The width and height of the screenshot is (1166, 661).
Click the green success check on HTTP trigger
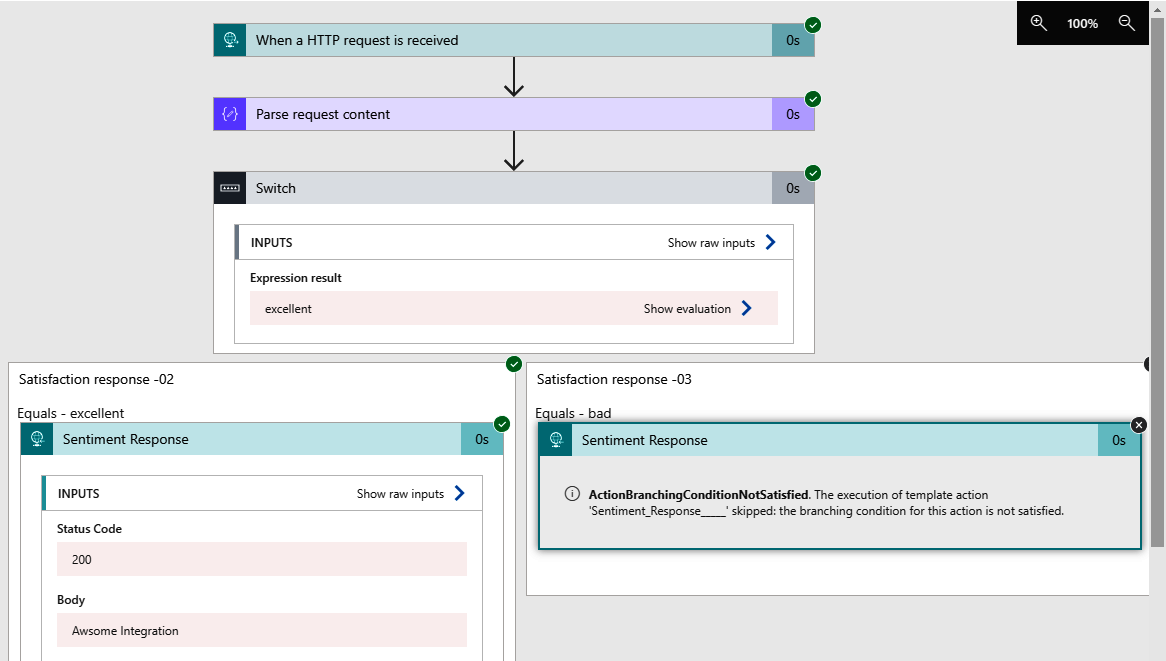click(814, 25)
